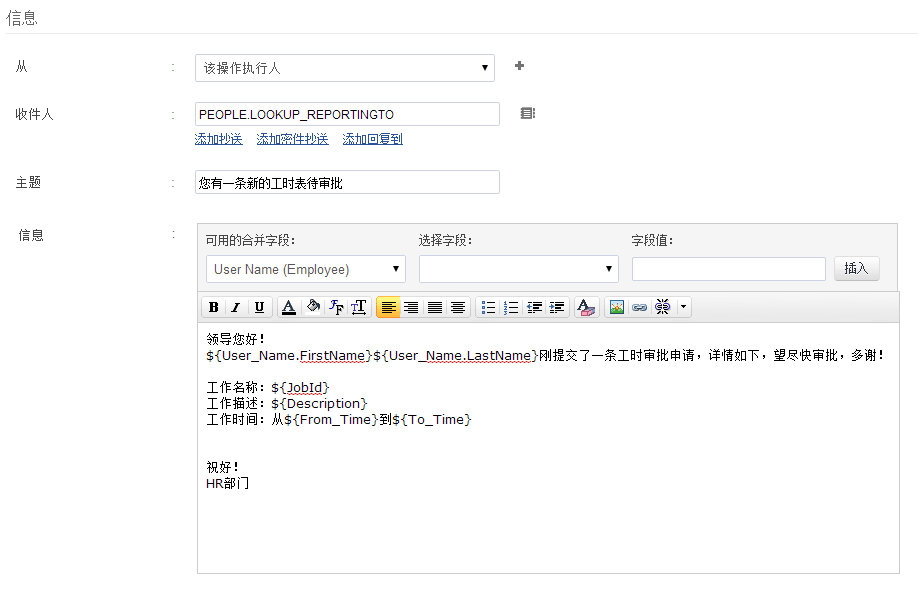Viewport: 918px width, 591px height.
Task: Toggle underline formatting in the toolbar
Action: (259, 308)
